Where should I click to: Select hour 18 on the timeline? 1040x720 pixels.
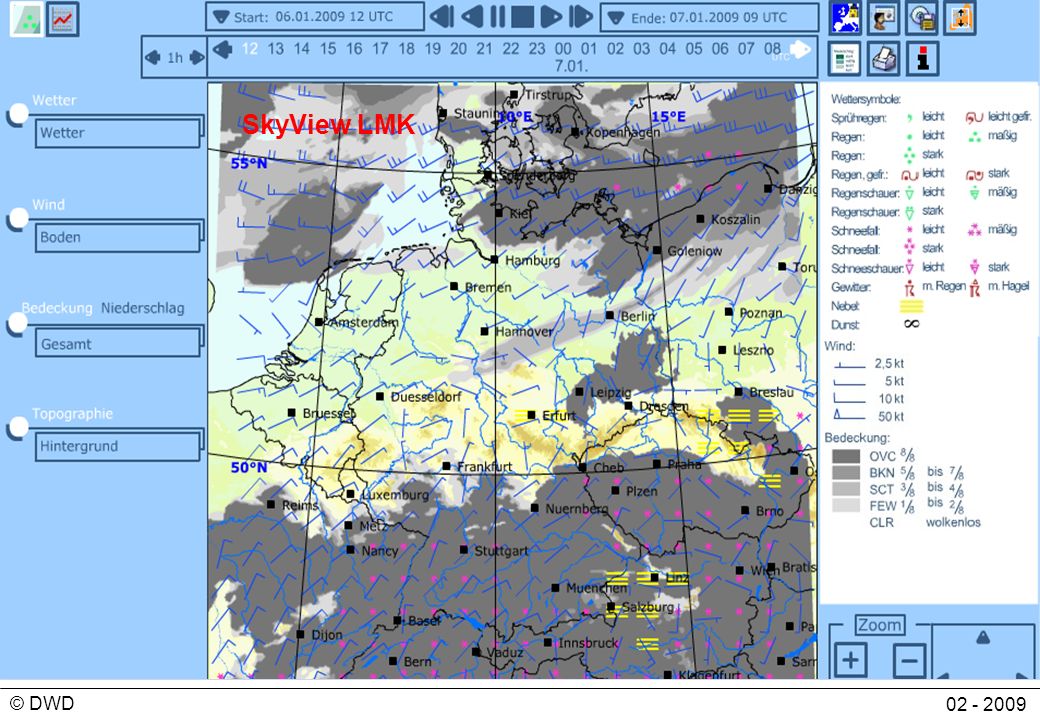406,48
